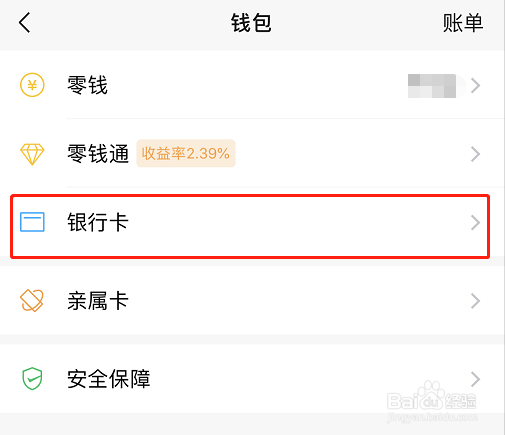Expand 银行卡 using its right chevron
Image resolution: width=505 pixels, height=435 pixels.
(x=476, y=223)
